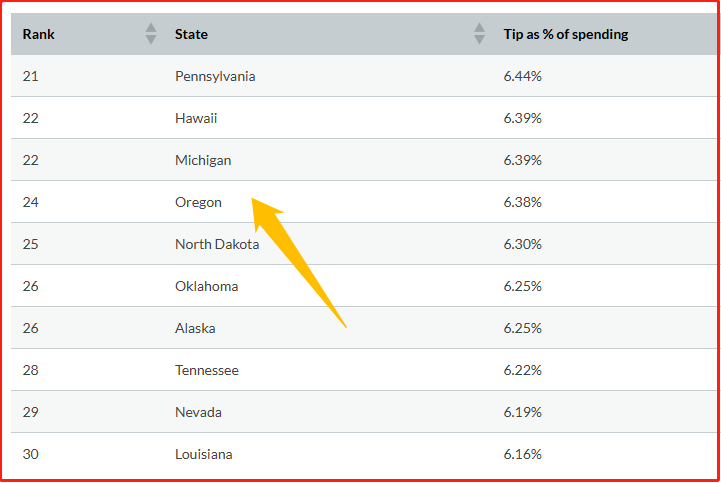This screenshot has width=721, height=483.
Task: Select Oklahoma in the State column
Action: [x=207, y=286]
